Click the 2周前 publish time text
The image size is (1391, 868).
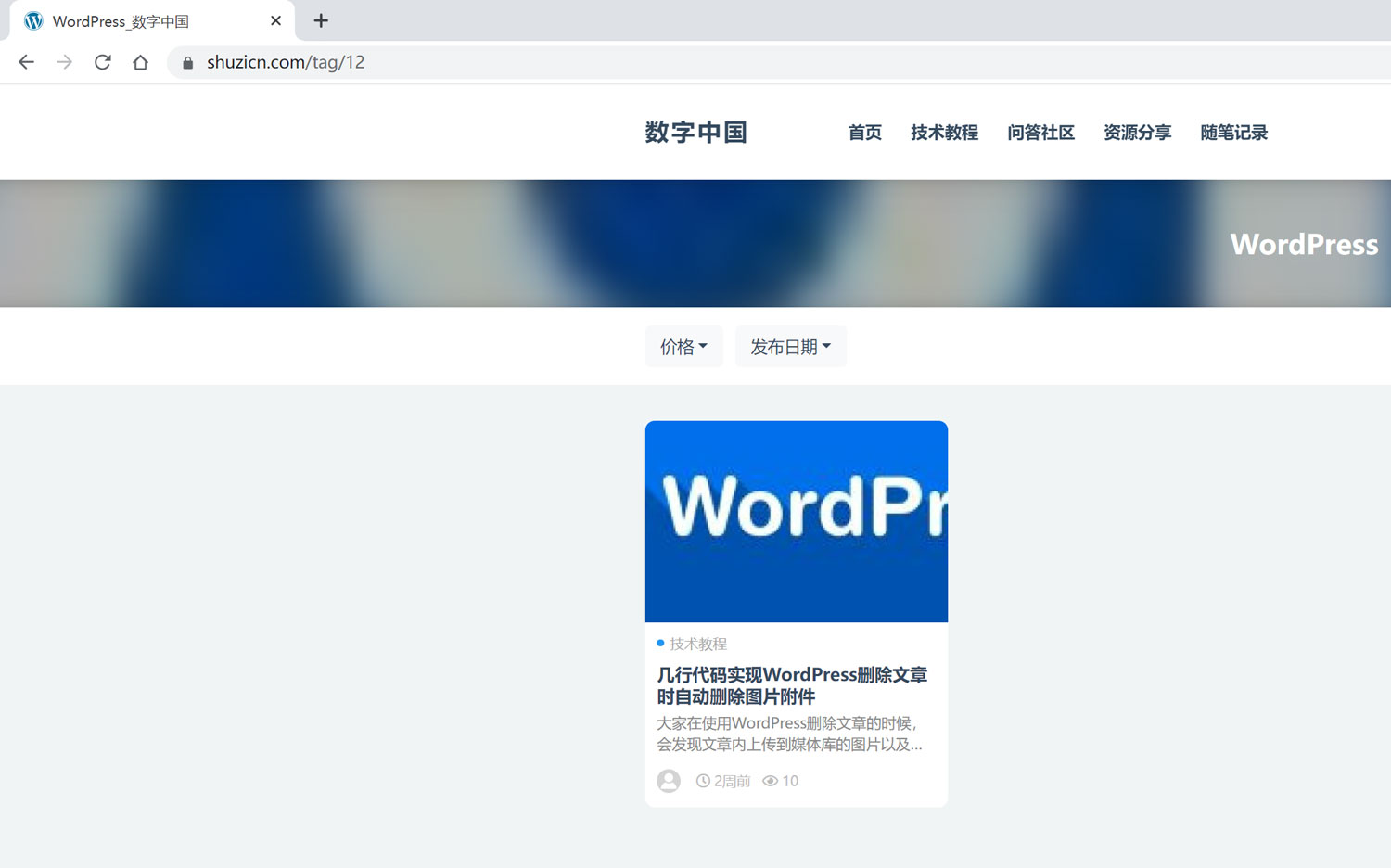click(732, 781)
